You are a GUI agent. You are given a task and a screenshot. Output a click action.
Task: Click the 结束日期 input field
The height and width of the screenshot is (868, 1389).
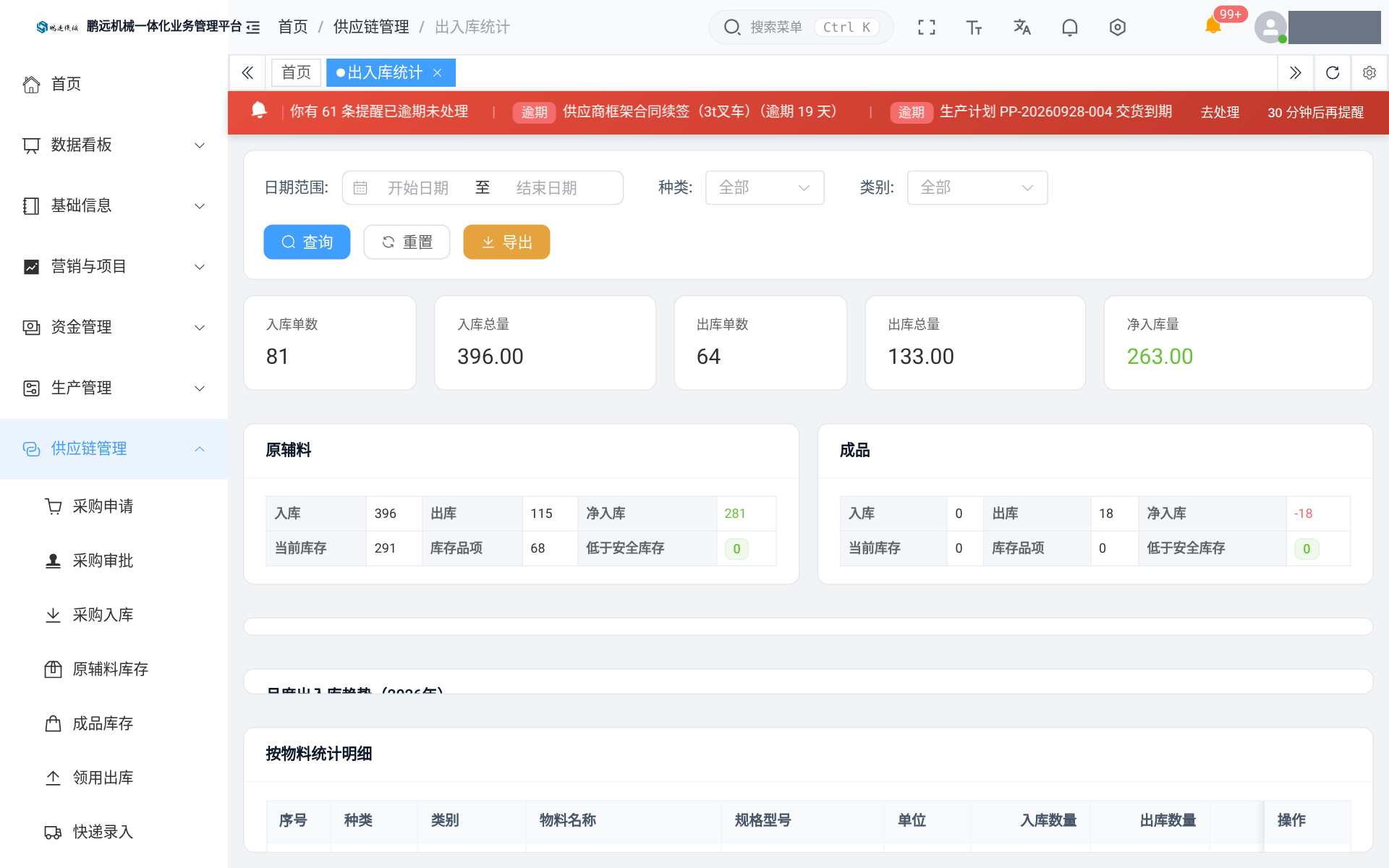(x=547, y=188)
